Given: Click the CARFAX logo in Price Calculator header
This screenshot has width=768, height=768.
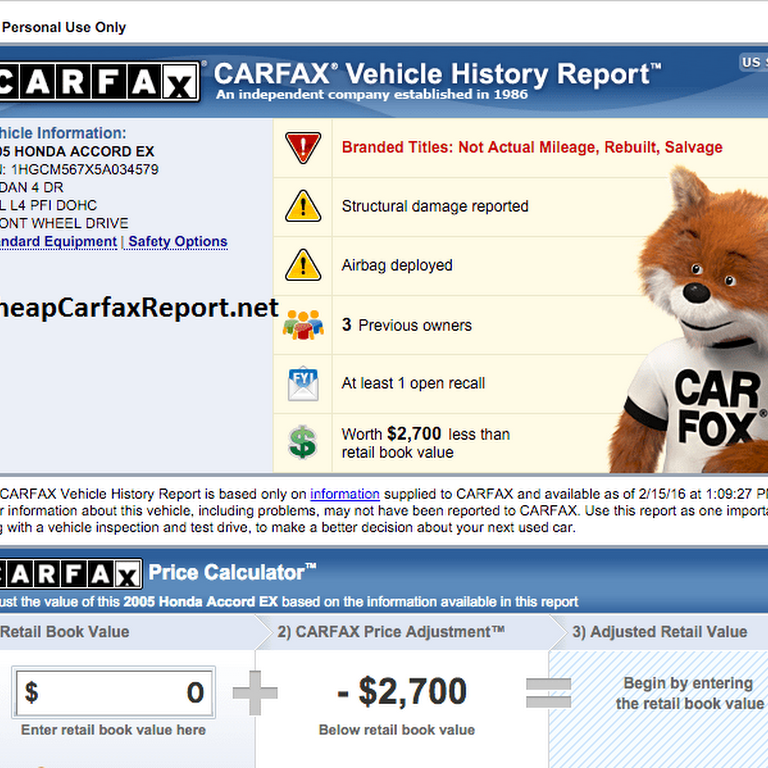Looking at the screenshot, I should point(71,573).
